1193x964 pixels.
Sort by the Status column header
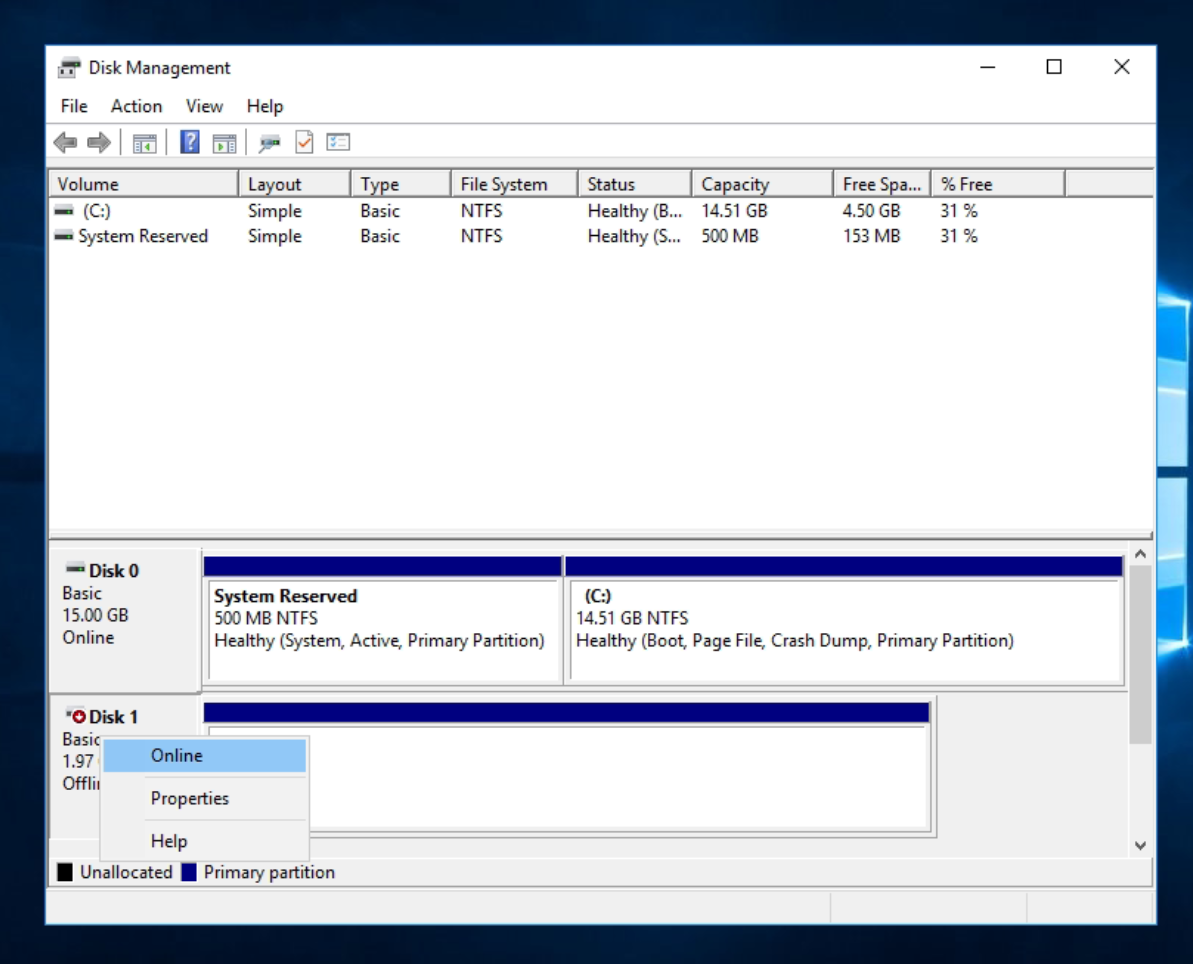coord(635,184)
